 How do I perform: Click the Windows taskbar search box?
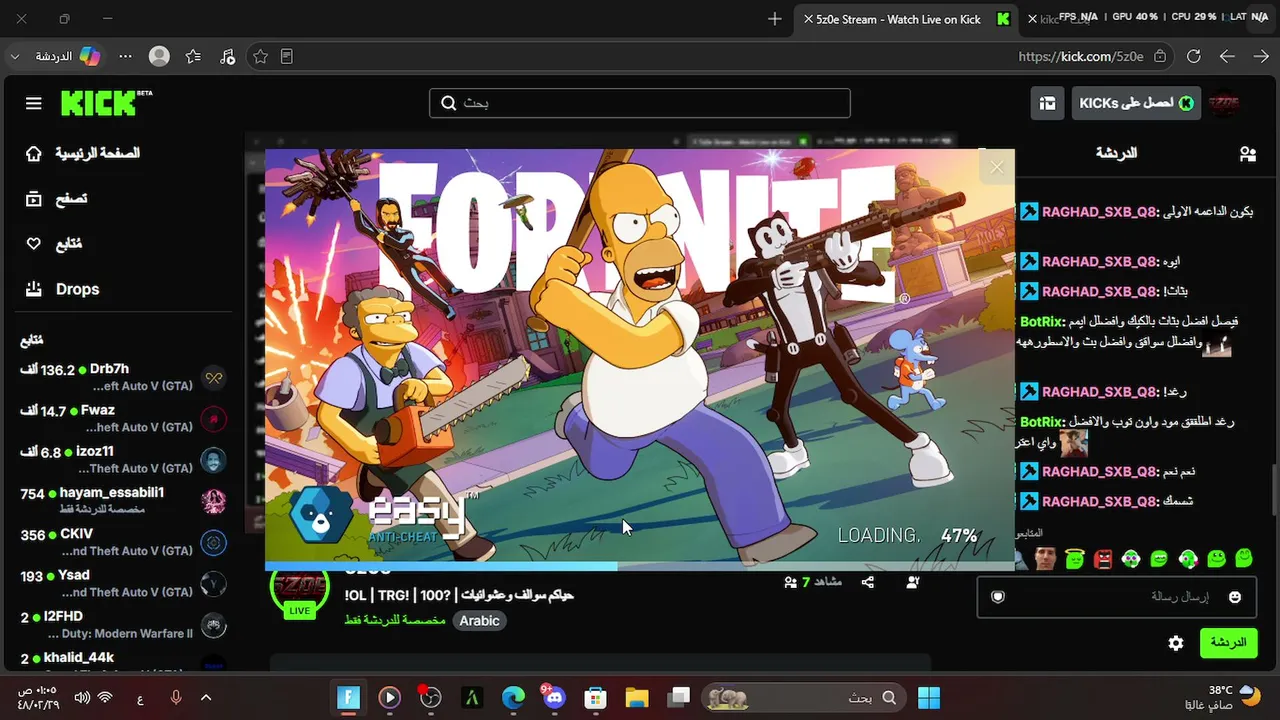[x=802, y=698]
